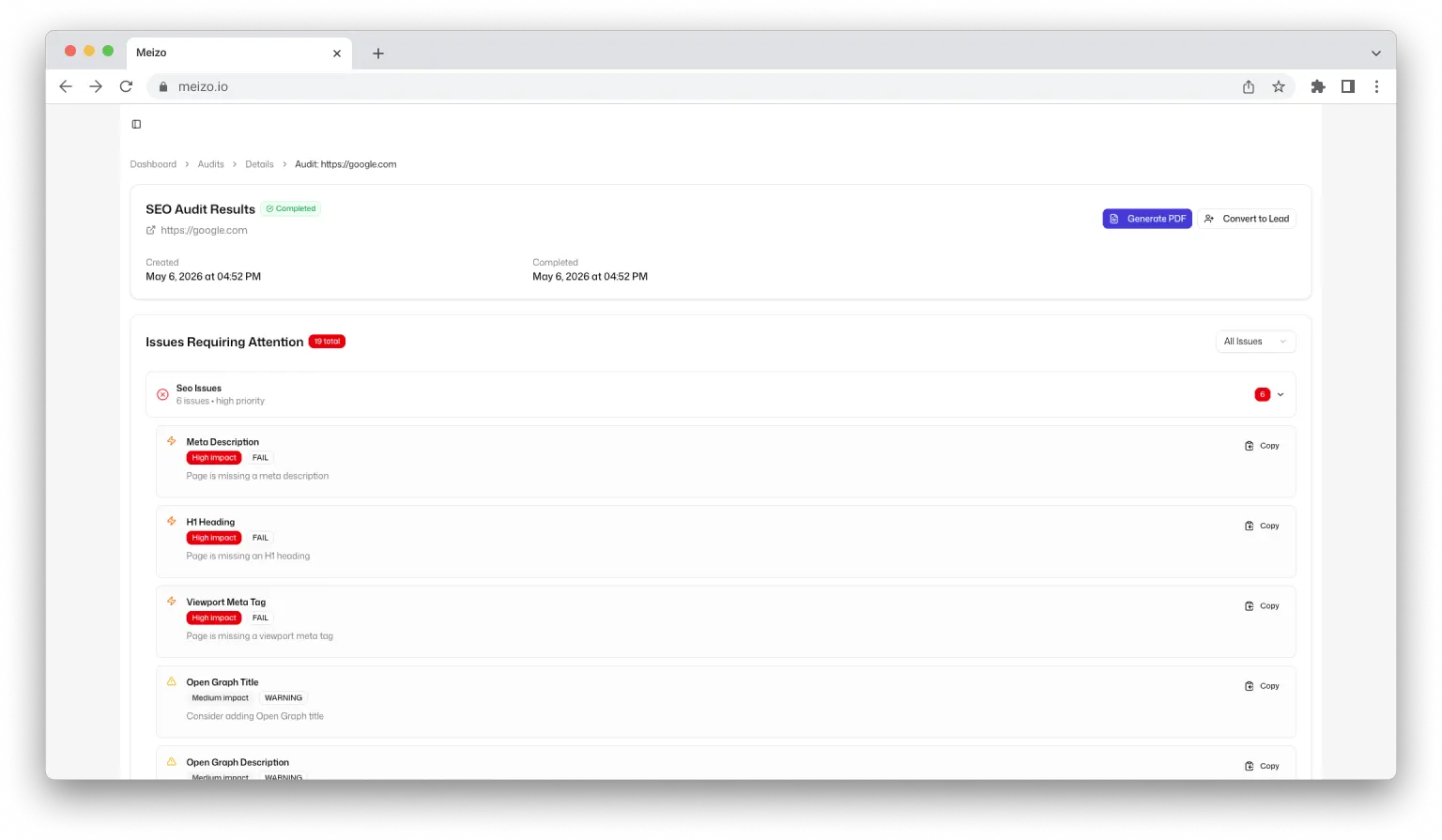Open a new browser tab
The image size is (1442, 840).
[x=378, y=53]
